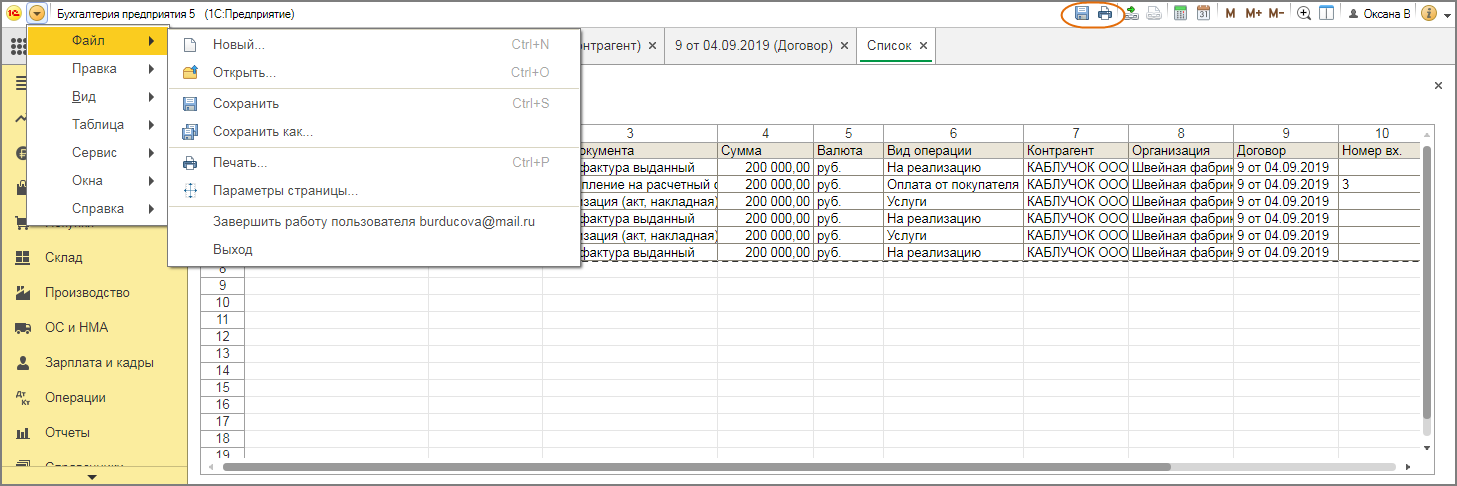Expand the Окна submenu
This screenshot has width=1457, height=486.
point(97,181)
